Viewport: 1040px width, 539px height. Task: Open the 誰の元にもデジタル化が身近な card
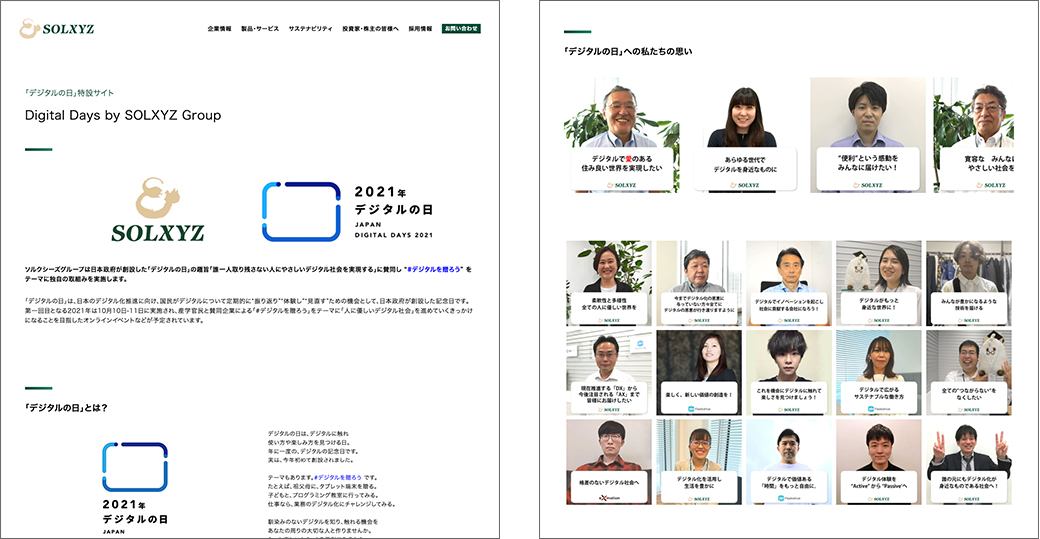pos(969,462)
